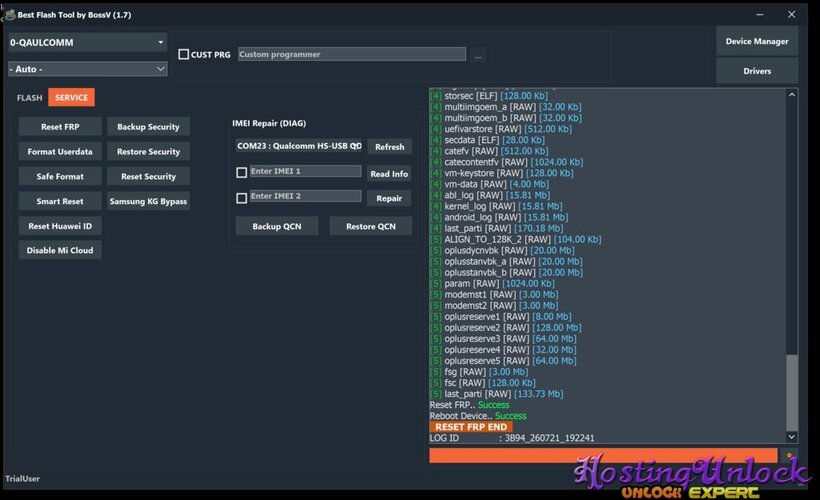Enable the CUST PRG checkbox
This screenshot has width=820, height=500.
184,54
